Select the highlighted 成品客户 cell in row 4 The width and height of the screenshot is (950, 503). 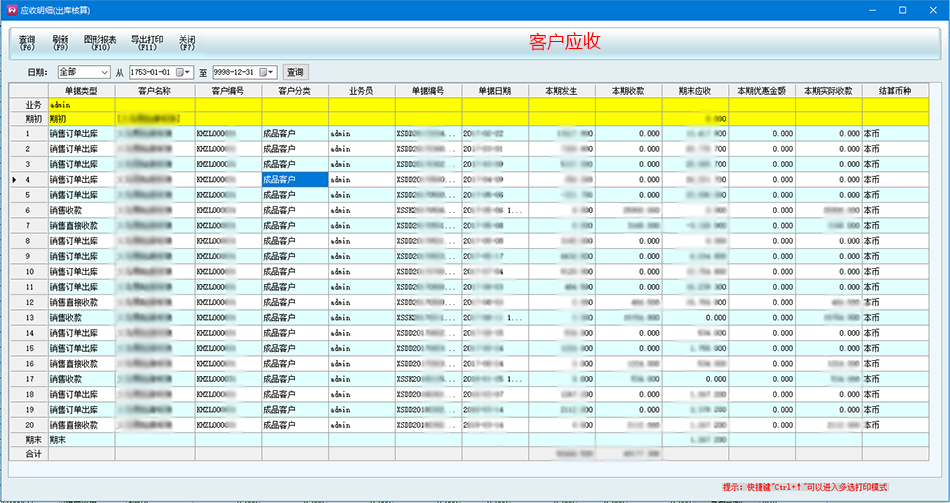tap(295, 179)
